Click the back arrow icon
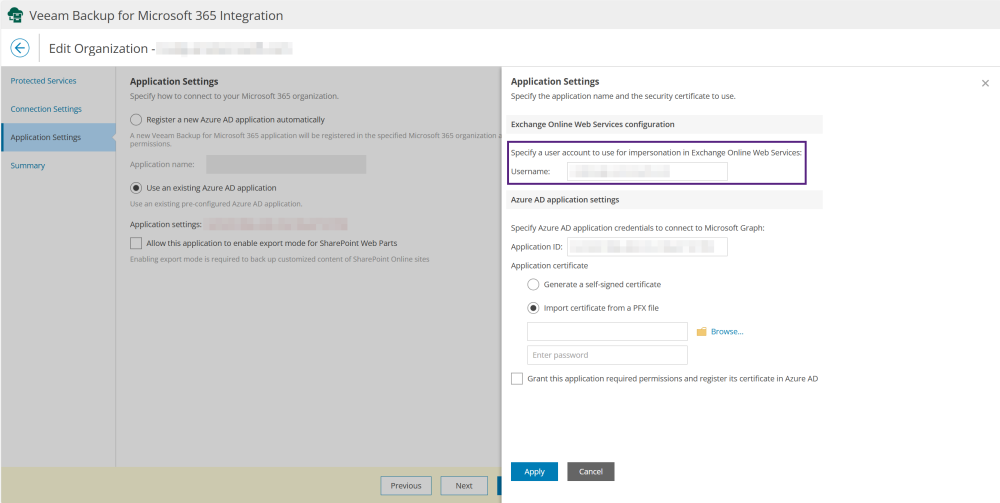This screenshot has height=503, width=1000. click(x=20, y=48)
